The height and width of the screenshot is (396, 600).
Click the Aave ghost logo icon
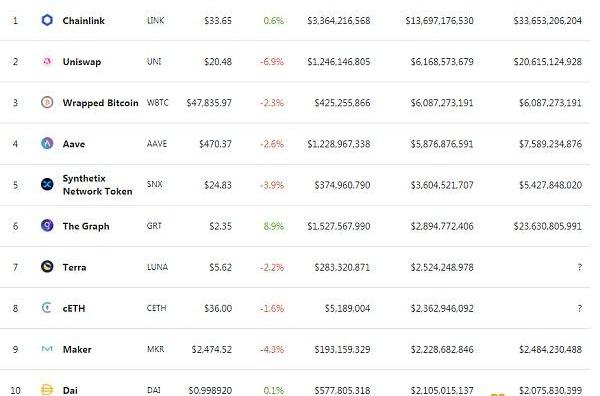(x=47, y=143)
